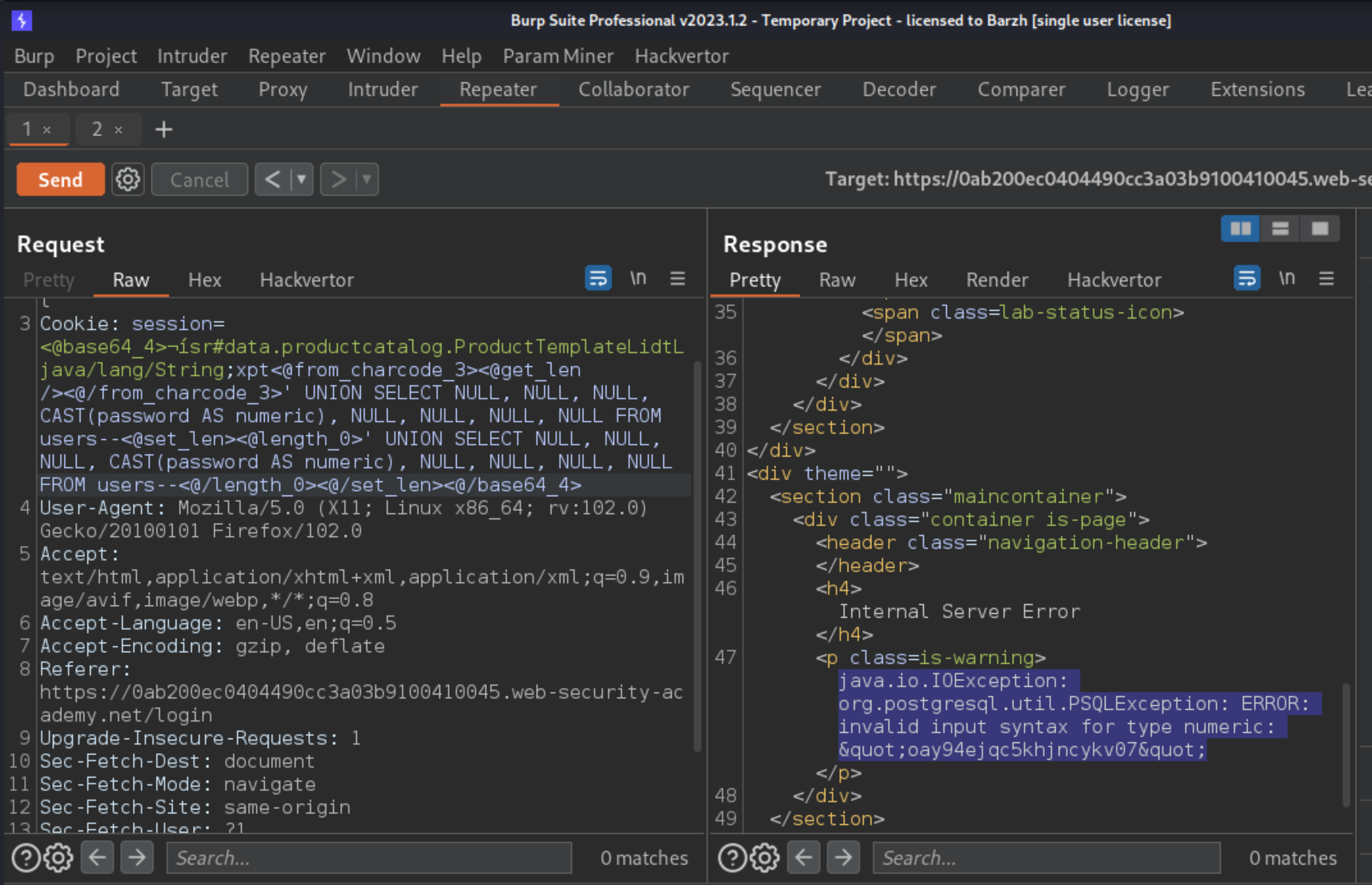Switch Response view to Render
Viewport: 1372px width, 885px height.
(x=997, y=280)
